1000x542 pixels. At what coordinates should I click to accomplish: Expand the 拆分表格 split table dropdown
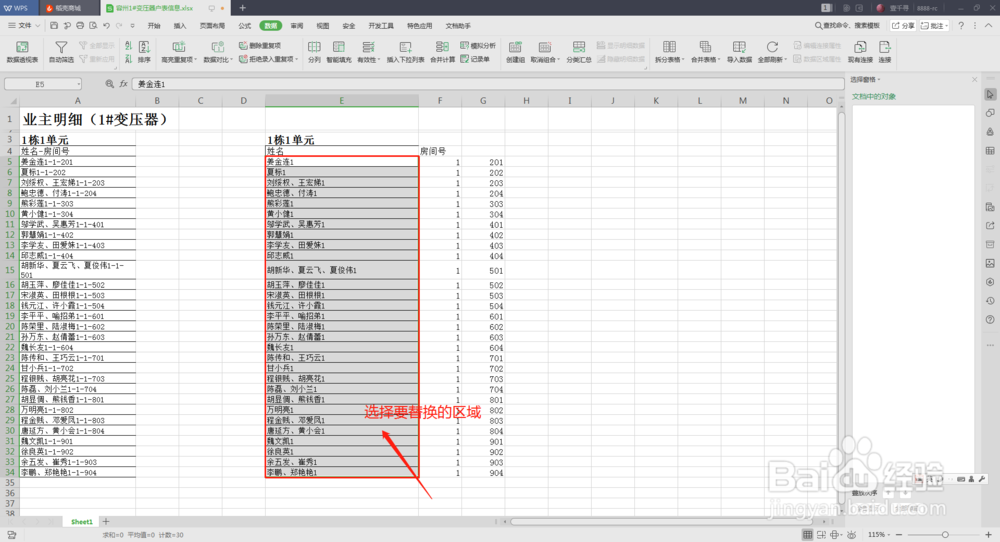coord(684,60)
